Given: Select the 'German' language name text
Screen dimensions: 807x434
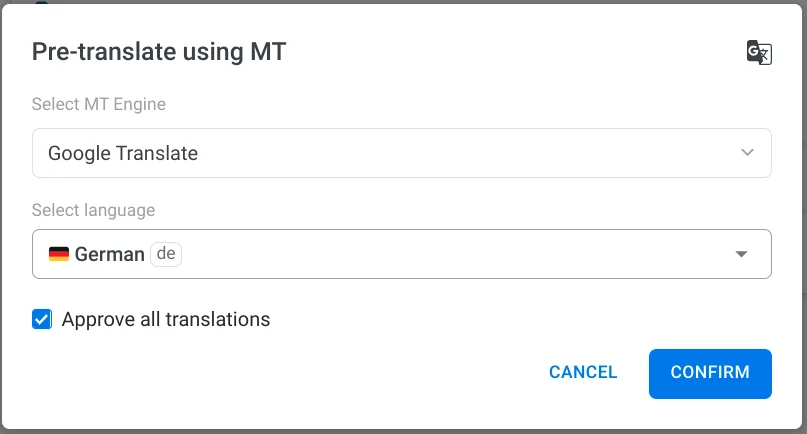Looking at the screenshot, I should click(x=110, y=254).
